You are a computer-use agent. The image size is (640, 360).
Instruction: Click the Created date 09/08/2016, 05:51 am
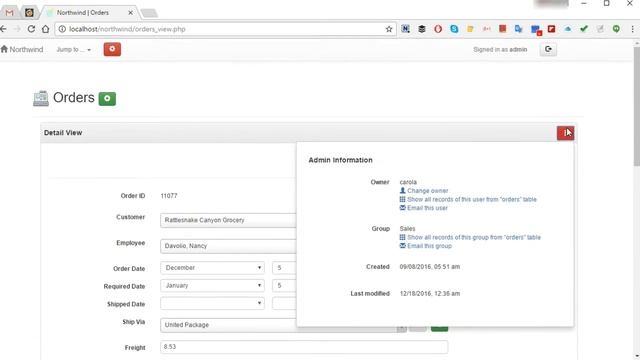click(430, 267)
